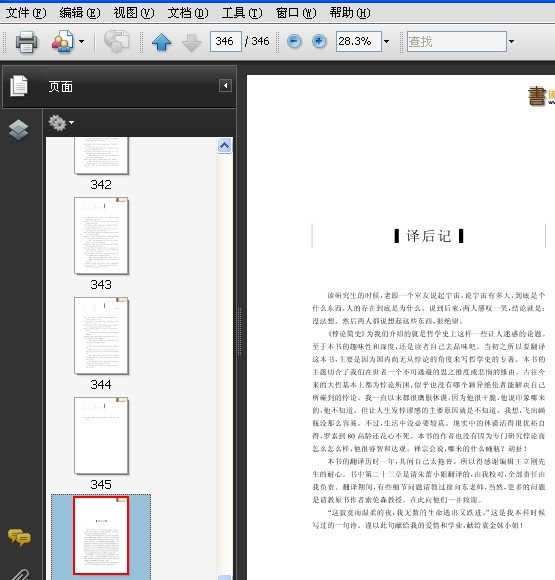Open the thumbnail options gear dropdown
555x580 pixels.
tap(61, 122)
